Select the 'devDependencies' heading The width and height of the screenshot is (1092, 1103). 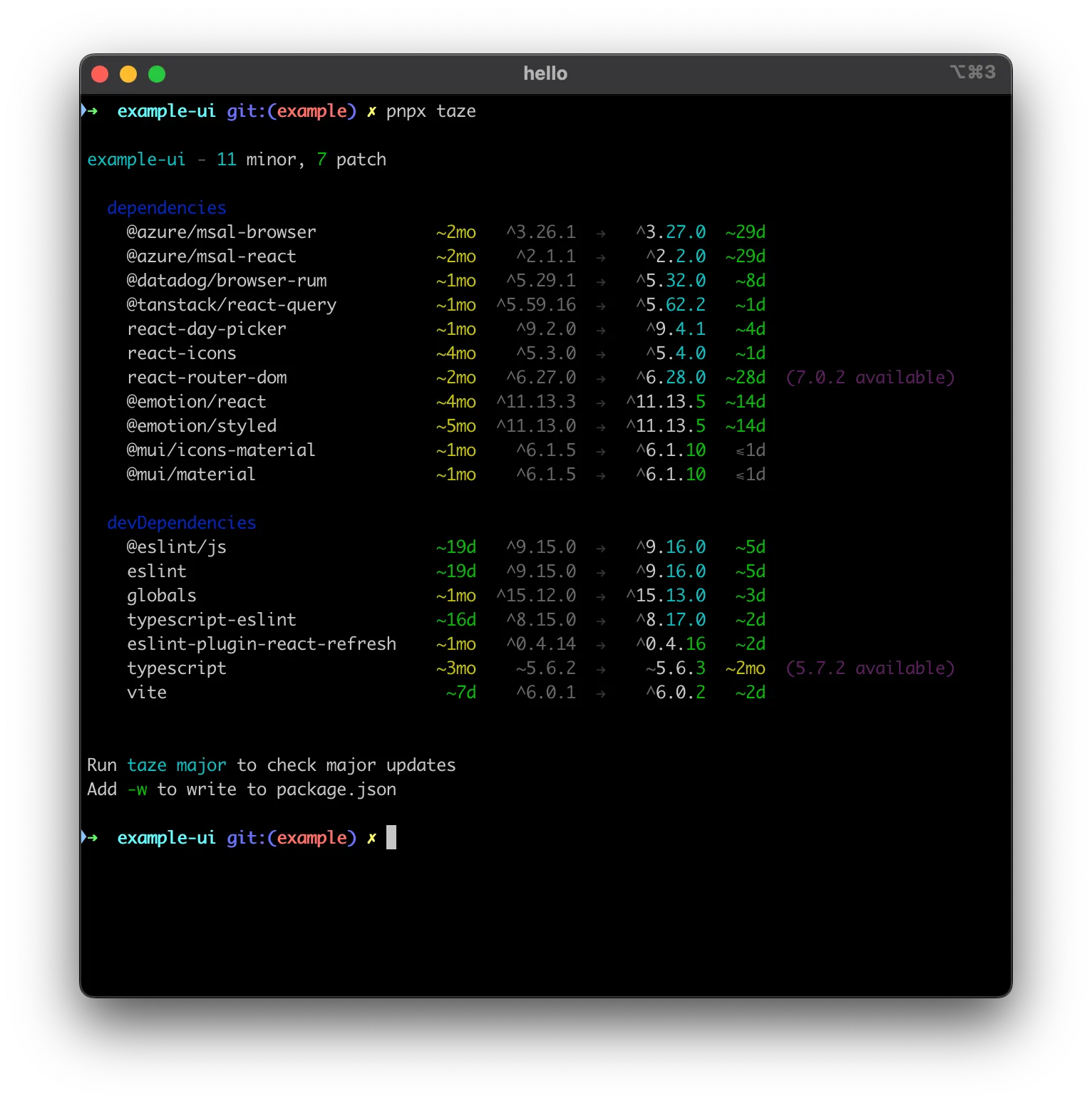click(x=182, y=523)
